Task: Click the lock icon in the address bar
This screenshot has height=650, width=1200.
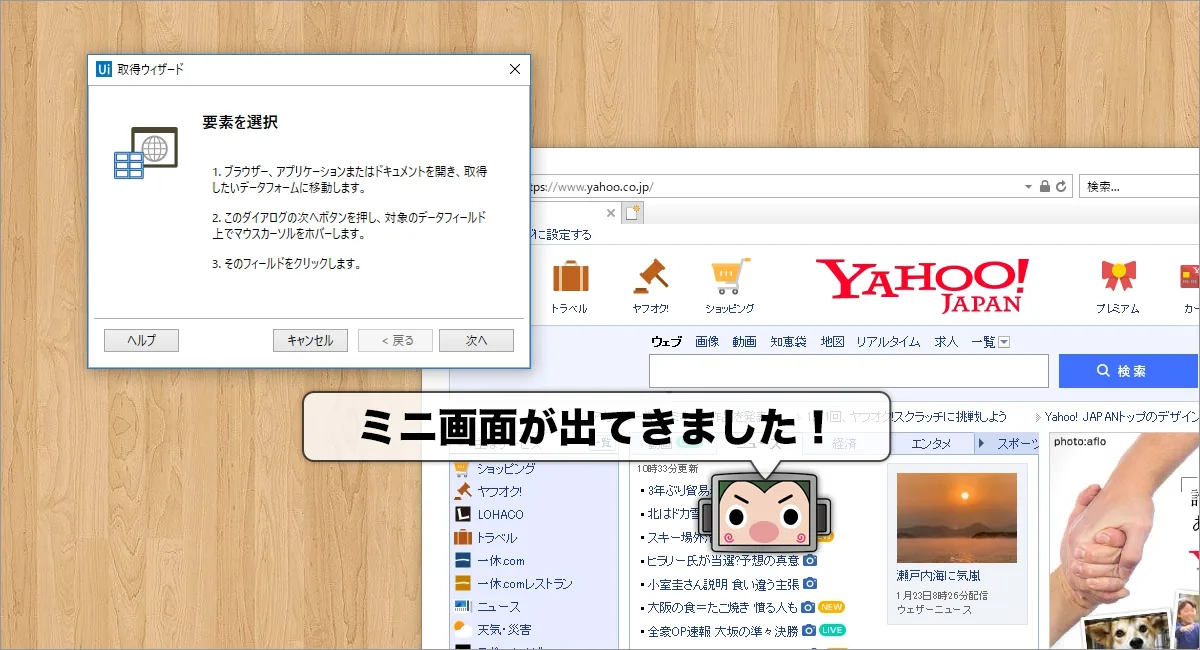Action: [1045, 186]
